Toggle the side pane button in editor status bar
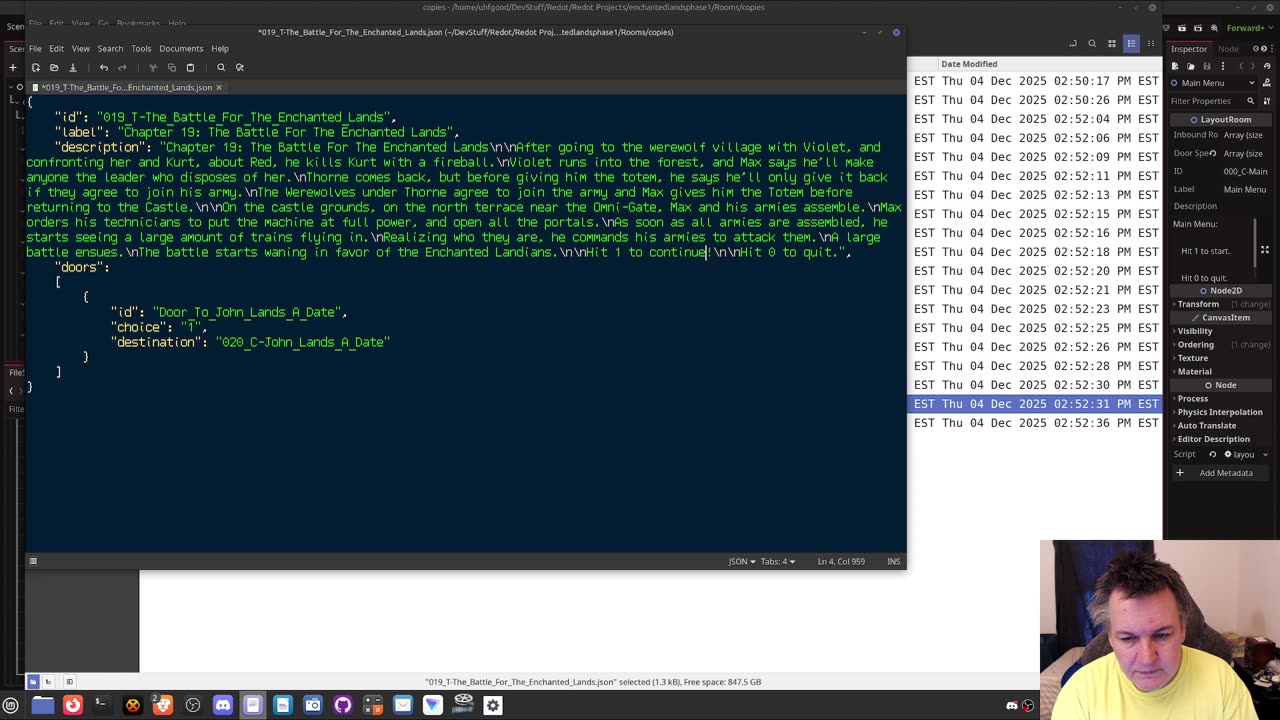This screenshot has width=1280, height=720. (33, 561)
